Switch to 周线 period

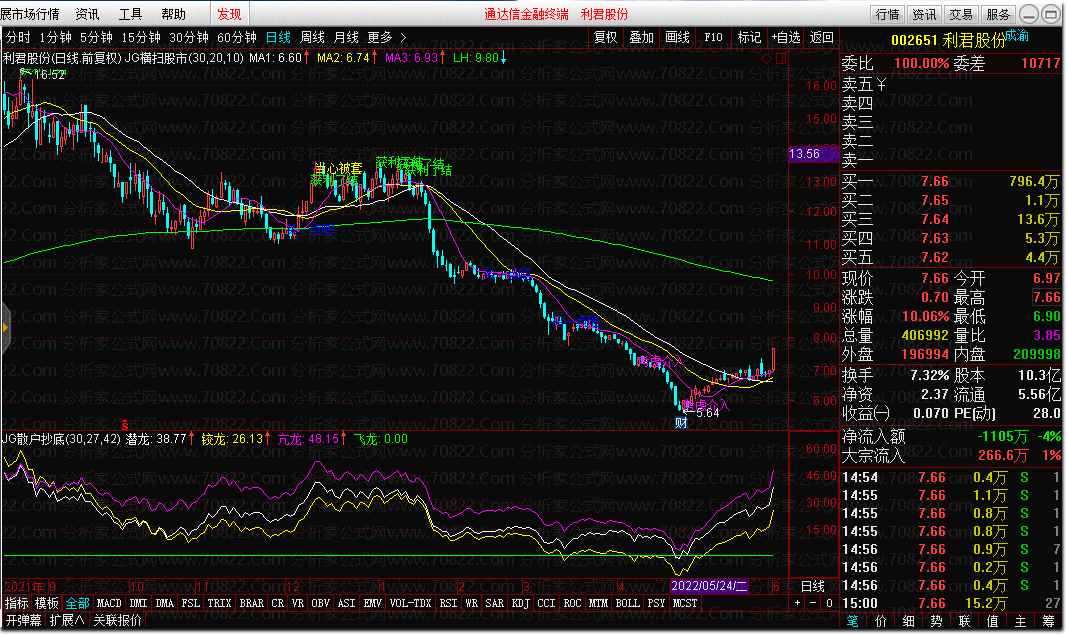pos(312,37)
